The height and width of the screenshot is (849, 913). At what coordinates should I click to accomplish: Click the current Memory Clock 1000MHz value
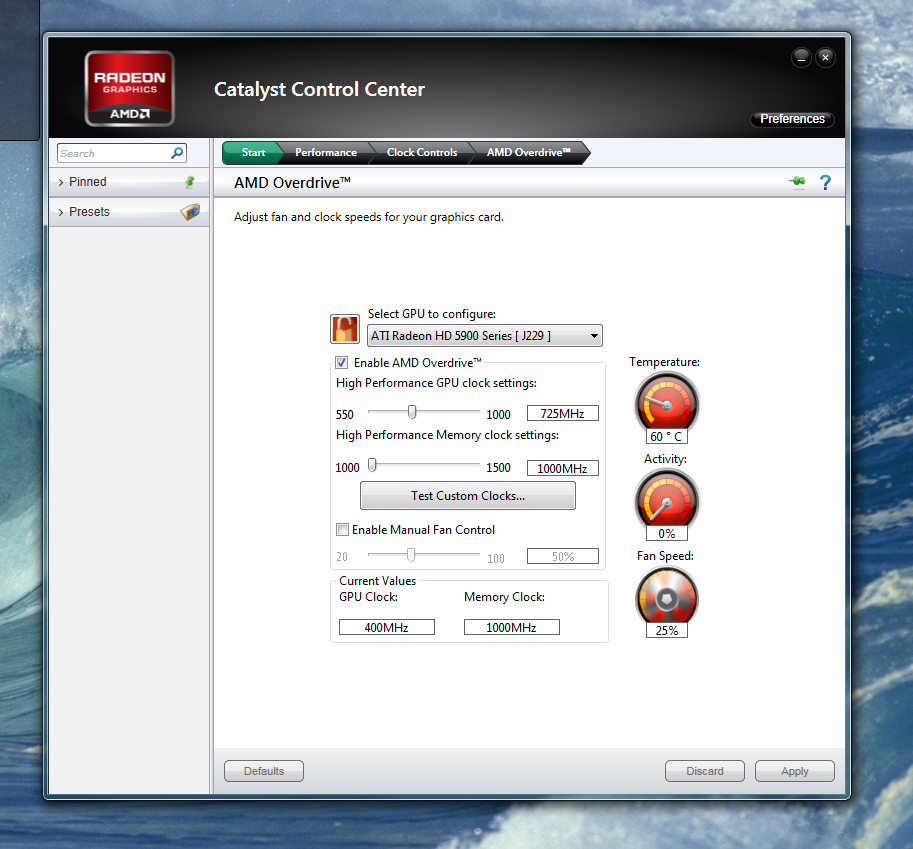[x=511, y=627]
